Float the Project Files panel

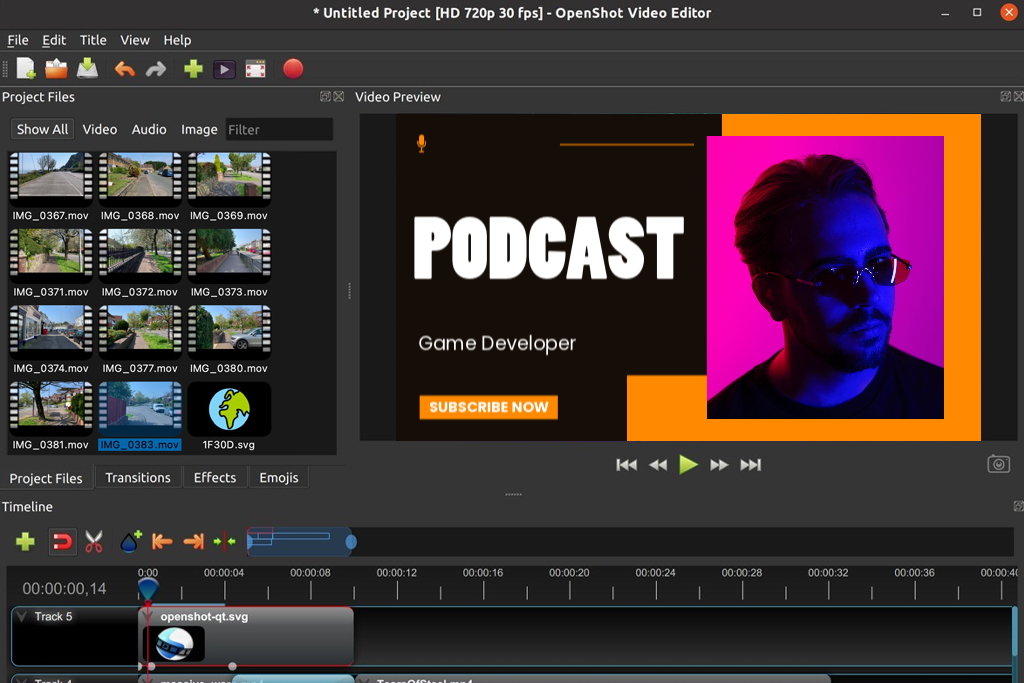tap(325, 96)
